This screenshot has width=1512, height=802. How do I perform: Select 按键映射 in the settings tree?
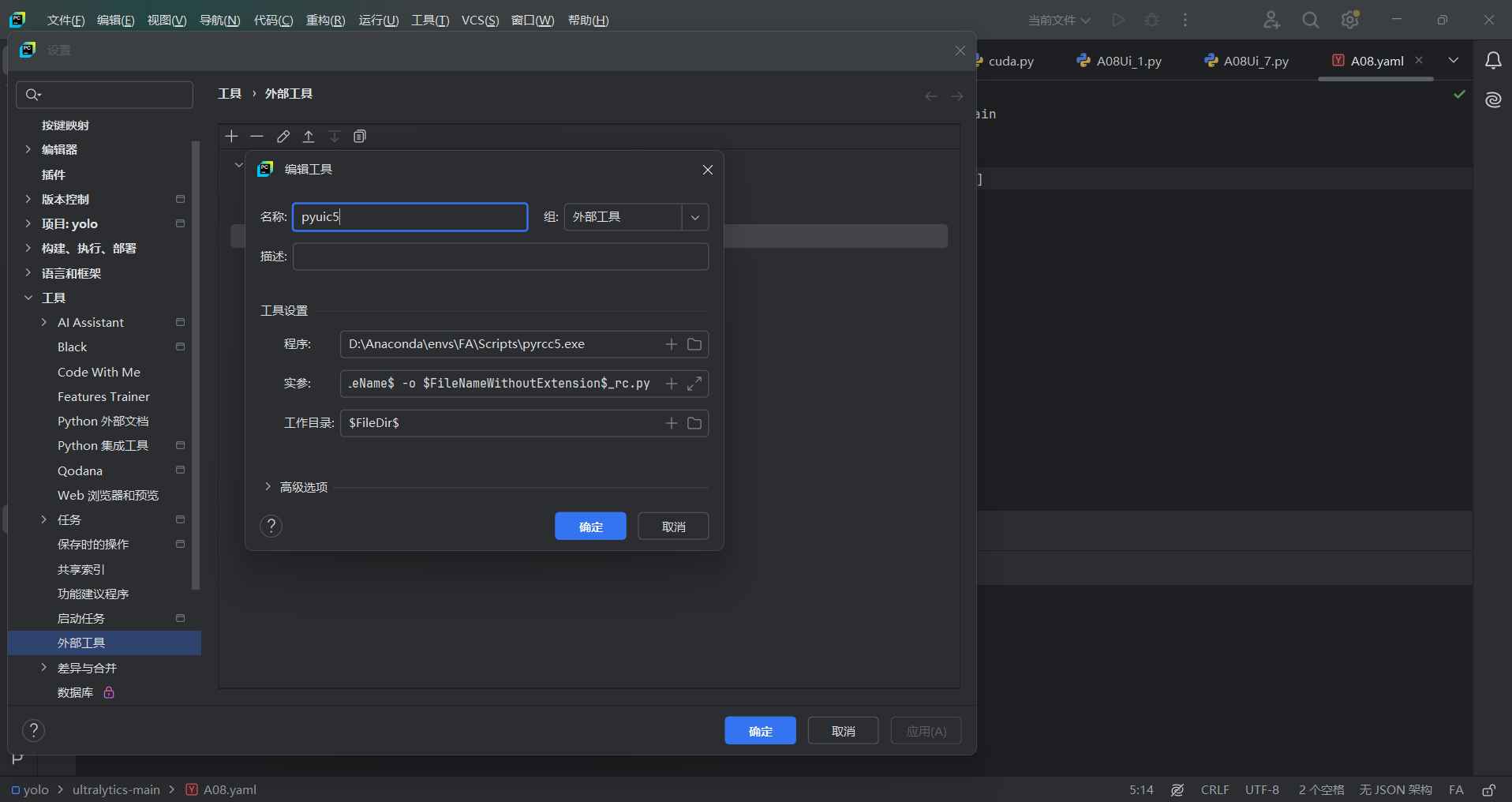click(65, 126)
